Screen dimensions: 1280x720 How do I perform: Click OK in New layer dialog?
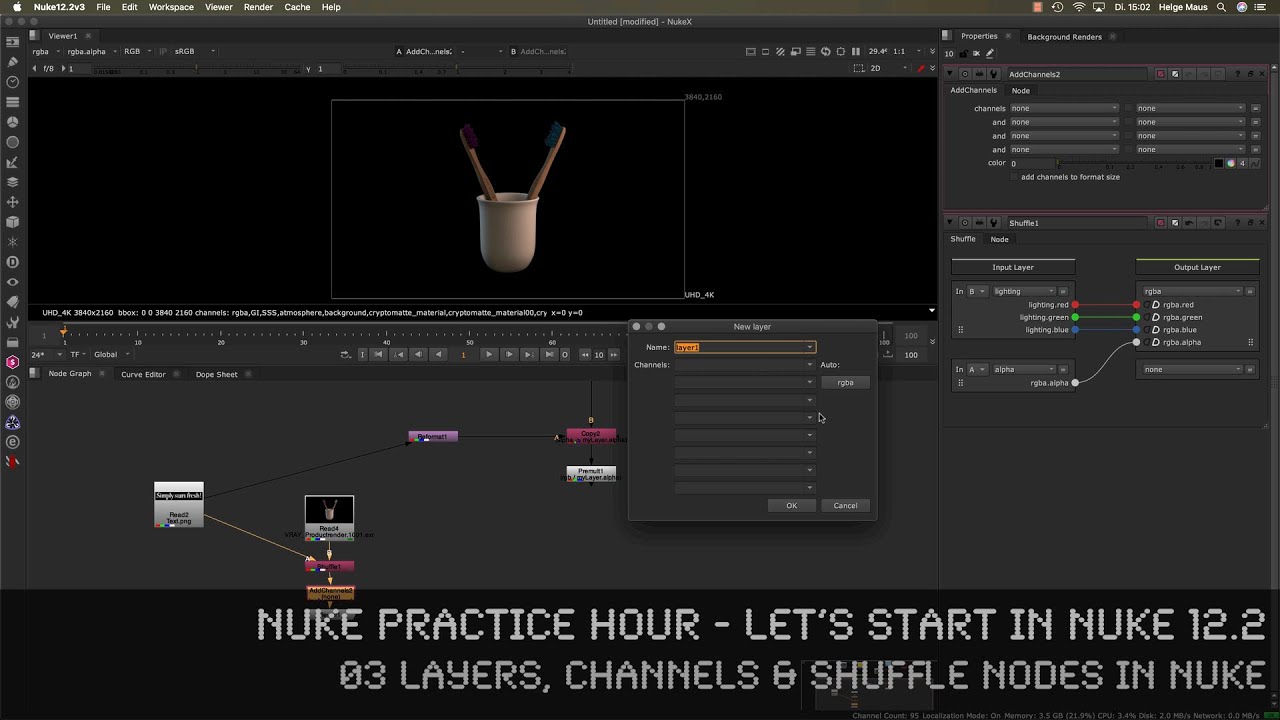click(791, 505)
